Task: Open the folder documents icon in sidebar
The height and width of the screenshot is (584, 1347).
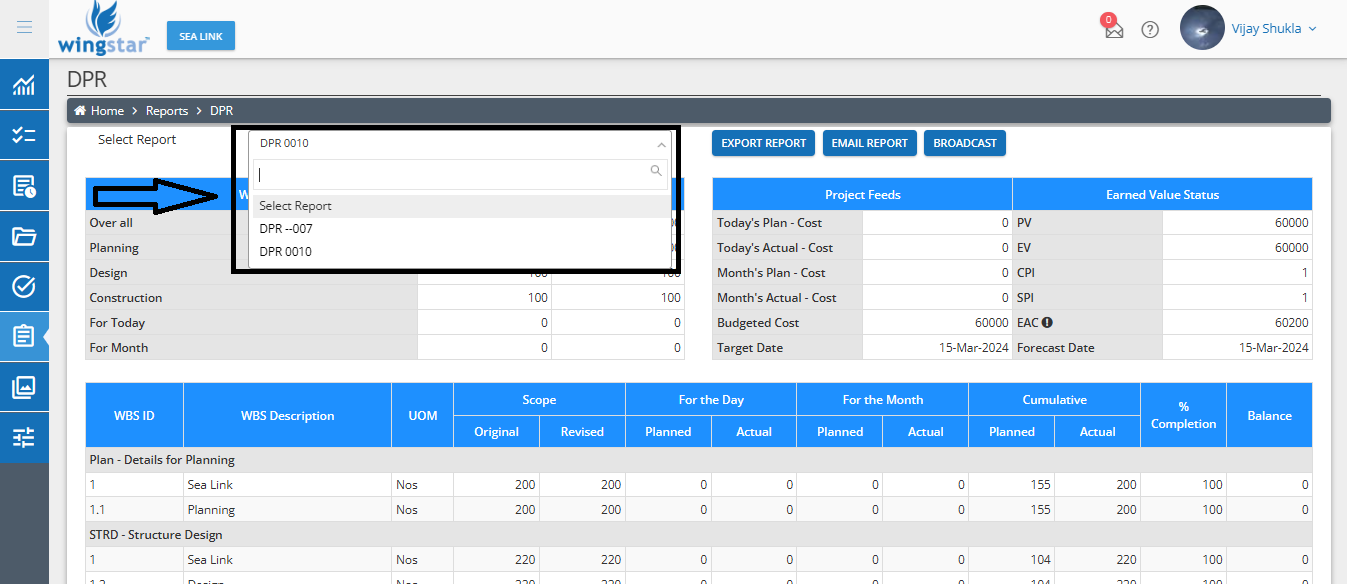Action: click(x=24, y=236)
